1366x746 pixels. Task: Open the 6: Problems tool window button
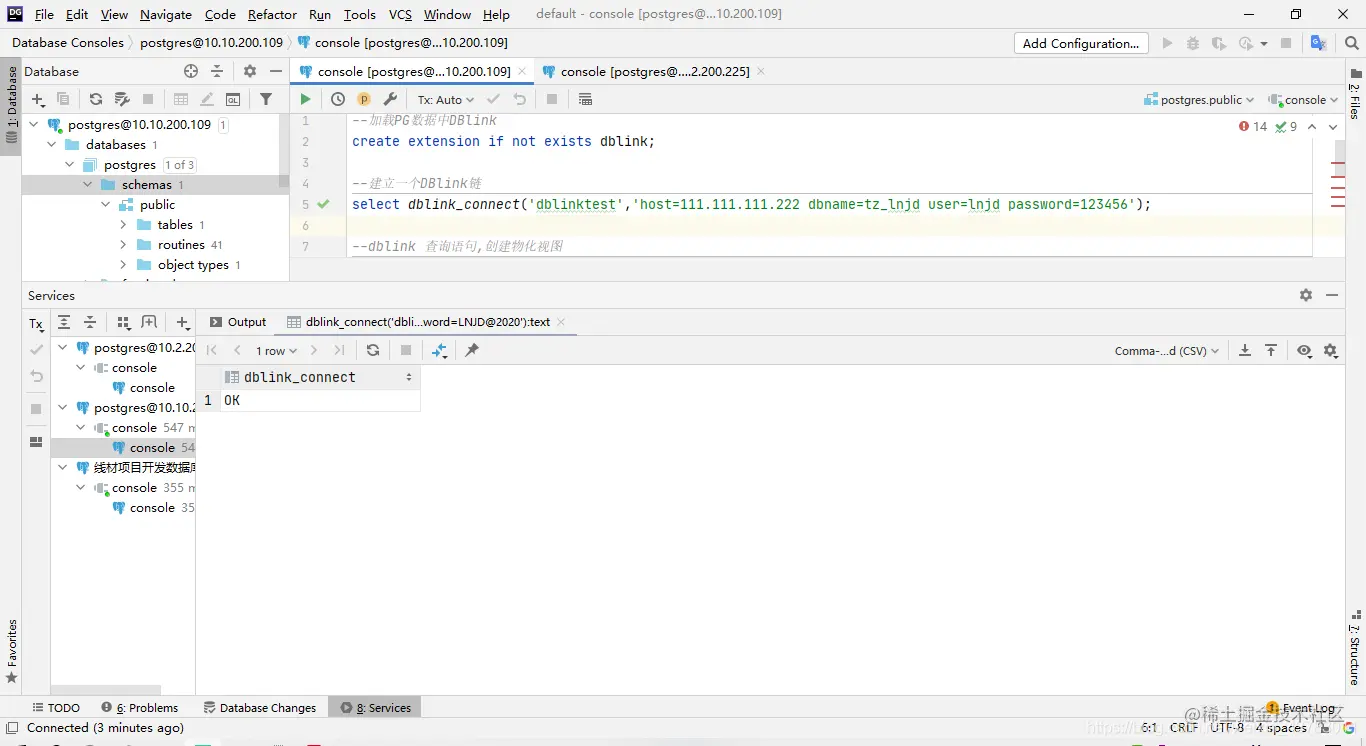139,707
